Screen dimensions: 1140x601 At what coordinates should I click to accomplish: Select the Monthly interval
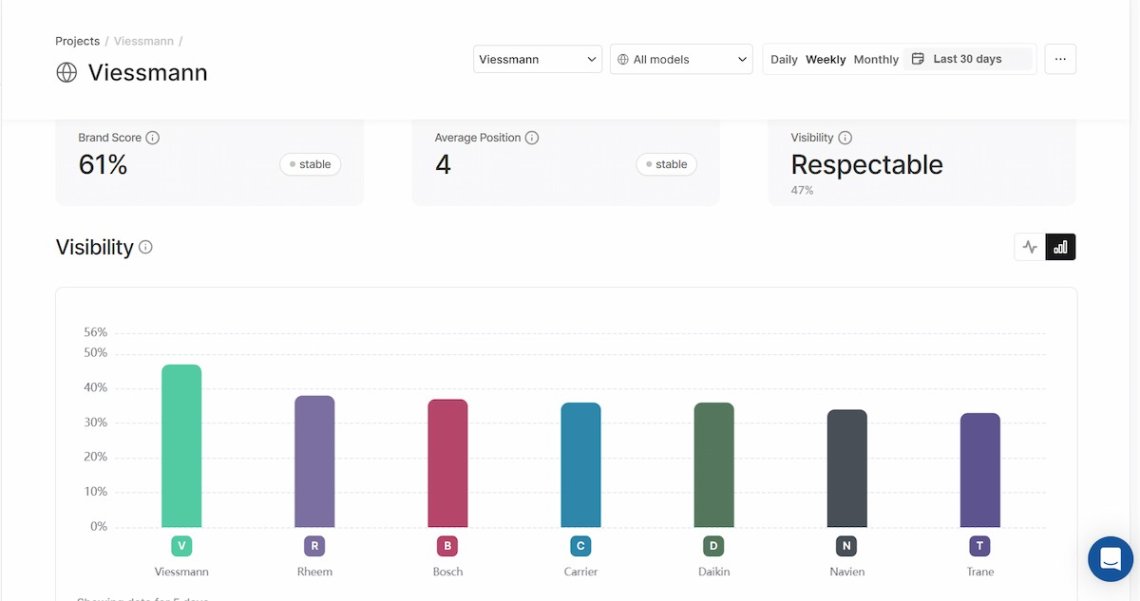click(x=876, y=60)
